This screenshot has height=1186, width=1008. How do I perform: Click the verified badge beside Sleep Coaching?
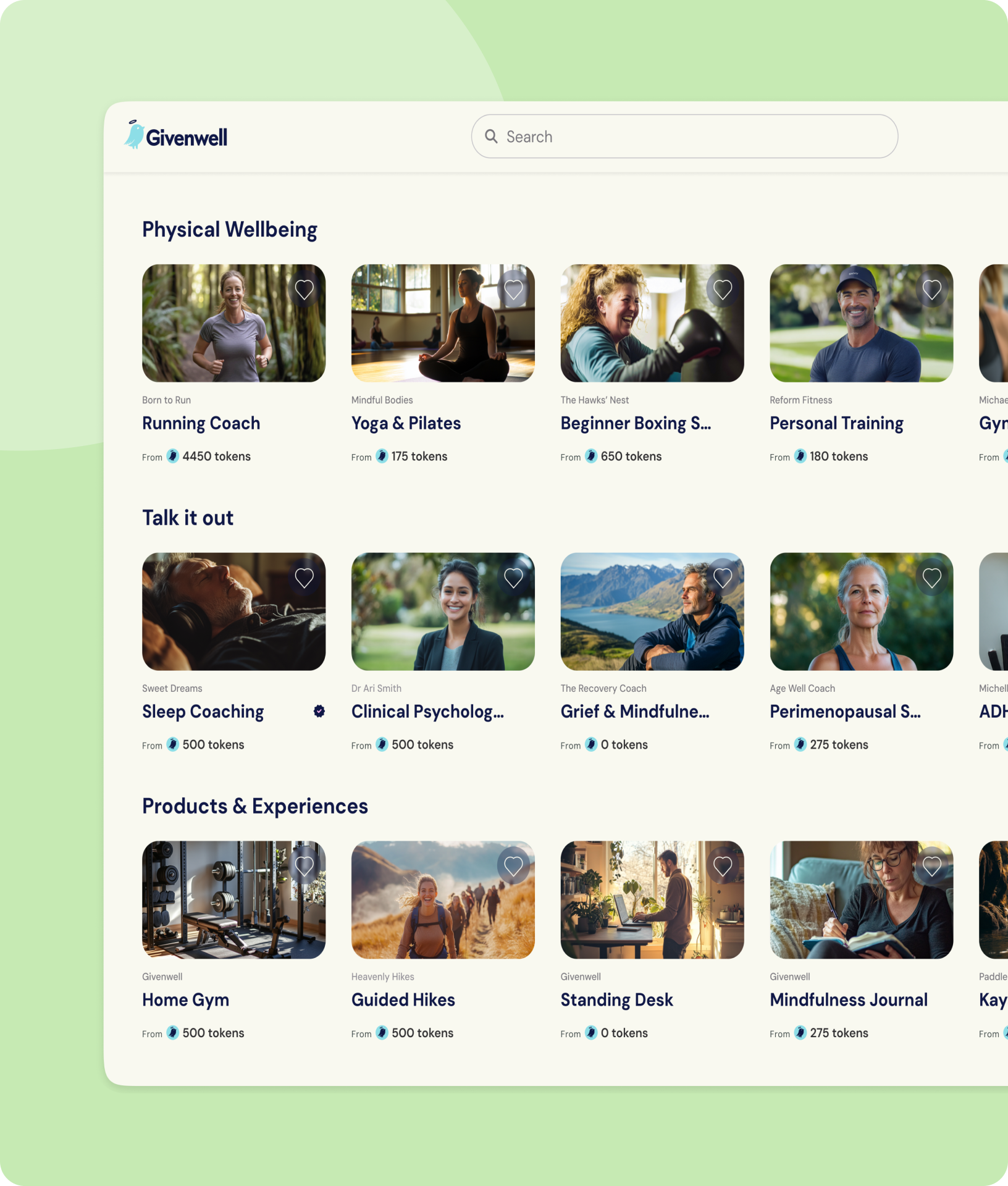(x=319, y=712)
